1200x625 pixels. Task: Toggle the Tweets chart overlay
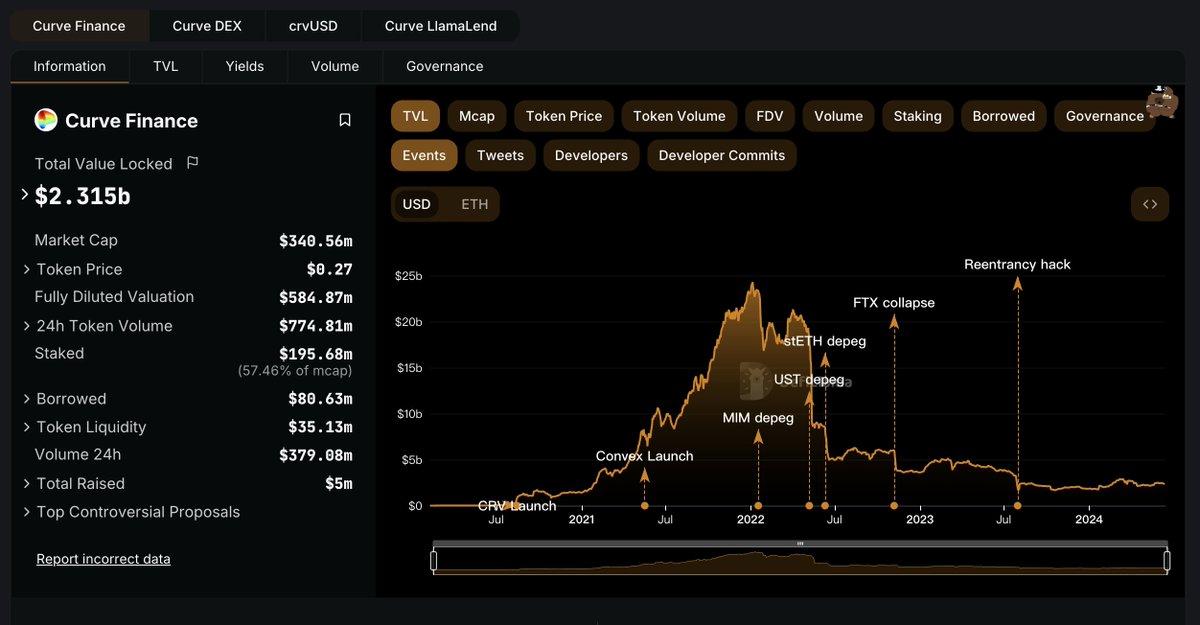[500, 155]
